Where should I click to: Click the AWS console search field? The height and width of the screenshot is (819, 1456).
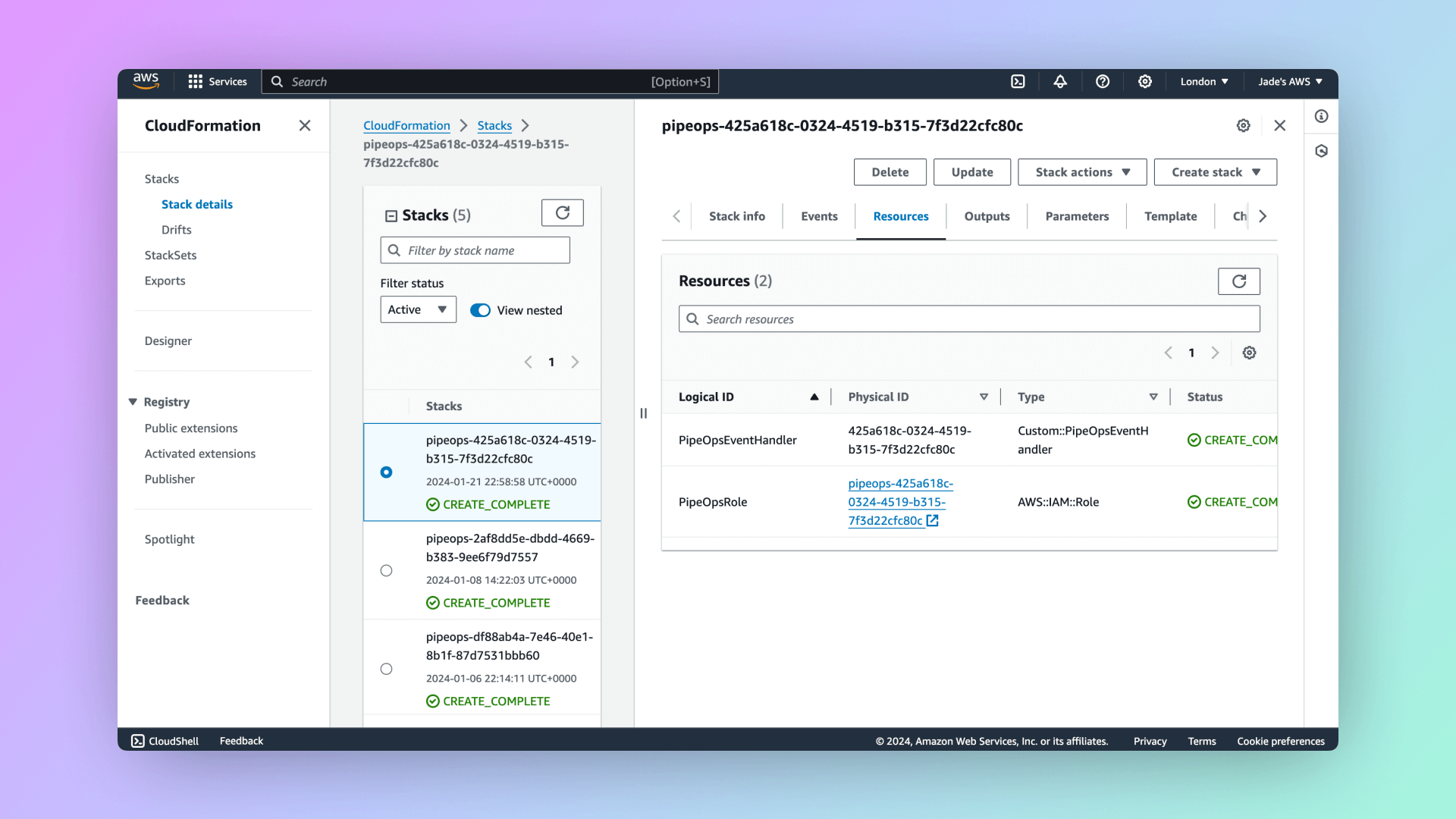490,81
